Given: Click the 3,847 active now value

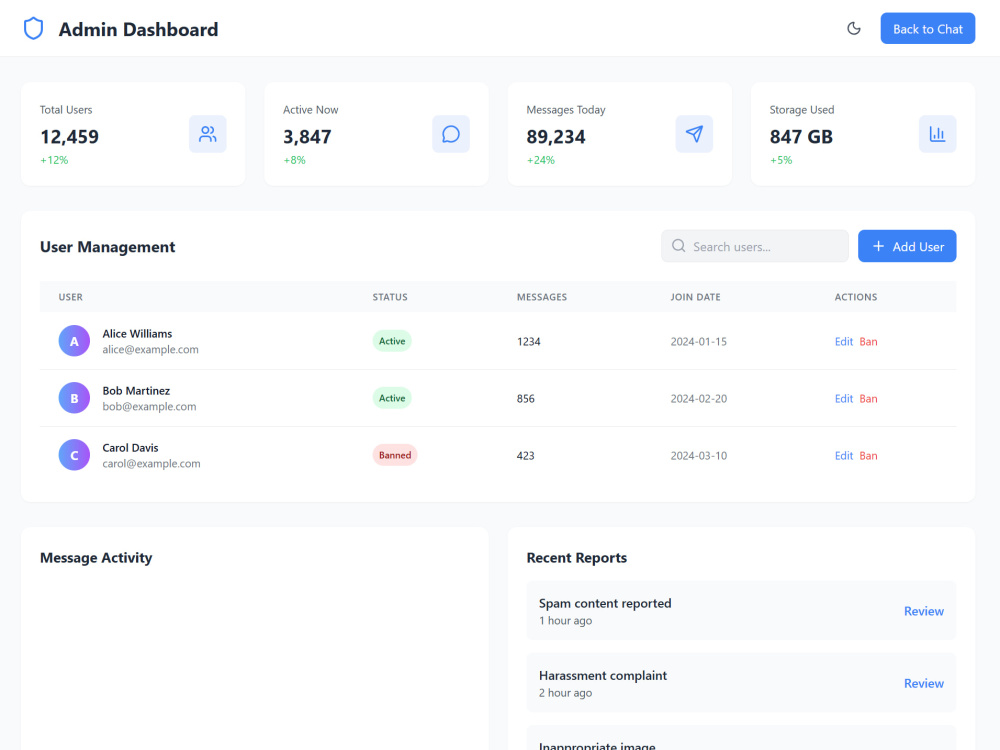Looking at the screenshot, I should [307, 136].
